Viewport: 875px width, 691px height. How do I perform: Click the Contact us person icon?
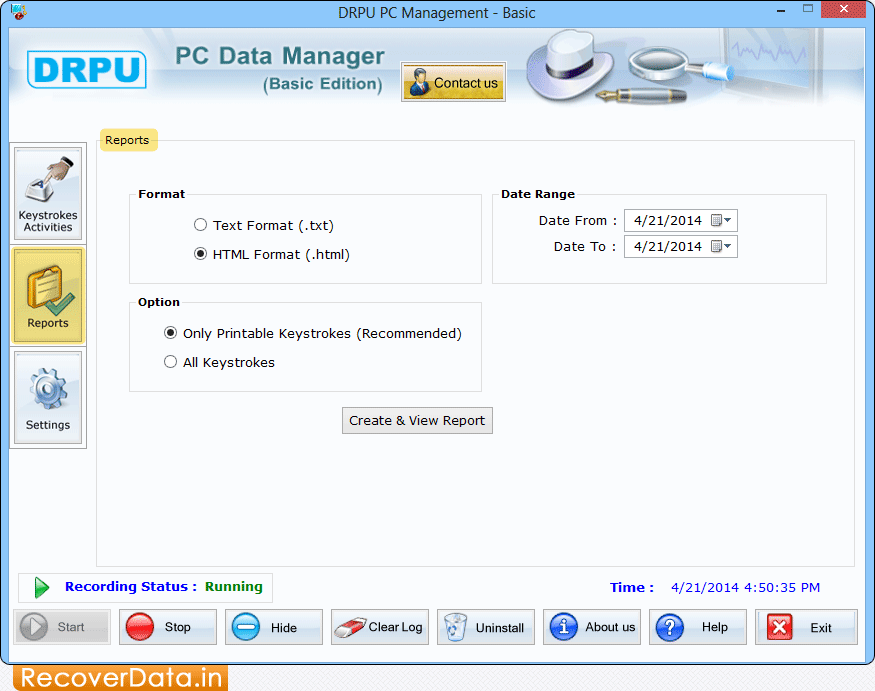(x=419, y=82)
